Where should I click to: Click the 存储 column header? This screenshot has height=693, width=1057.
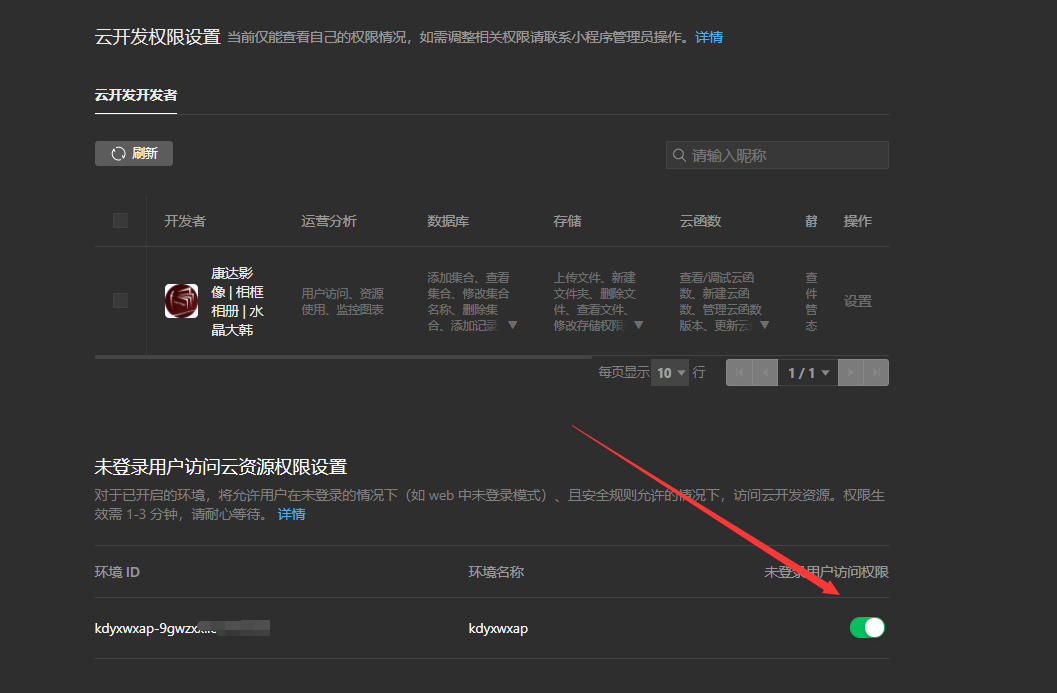pyautogui.click(x=567, y=221)
